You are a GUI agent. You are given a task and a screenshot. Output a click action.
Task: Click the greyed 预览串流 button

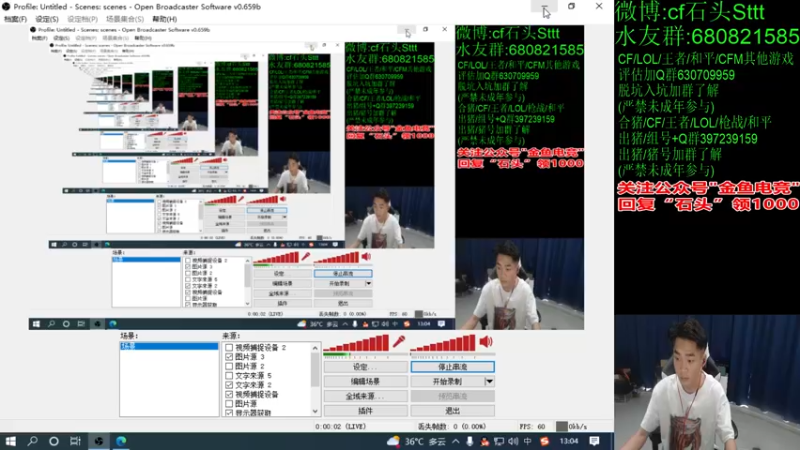coord(453,396)
